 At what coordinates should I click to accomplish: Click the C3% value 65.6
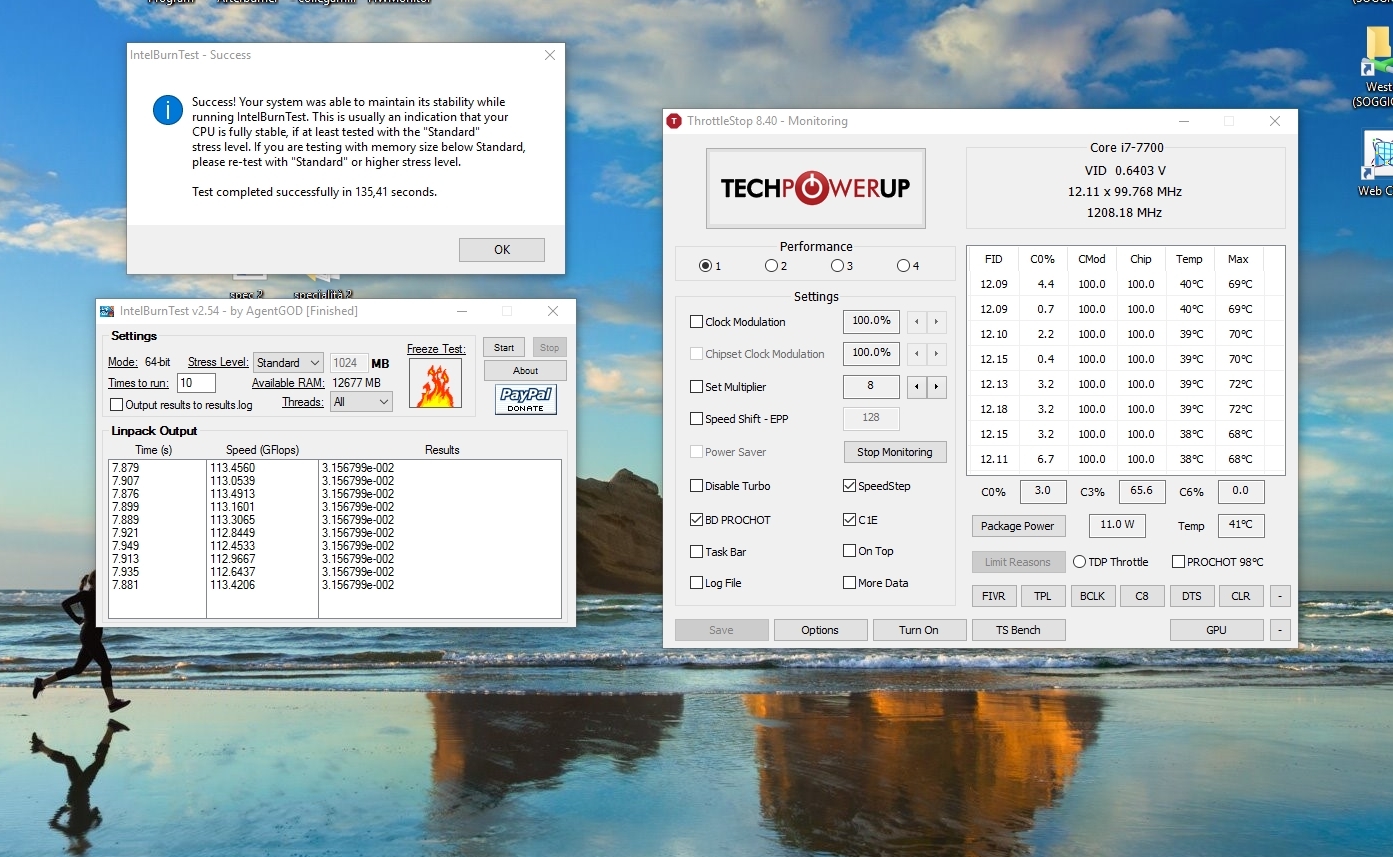(x=1141, y=491)
